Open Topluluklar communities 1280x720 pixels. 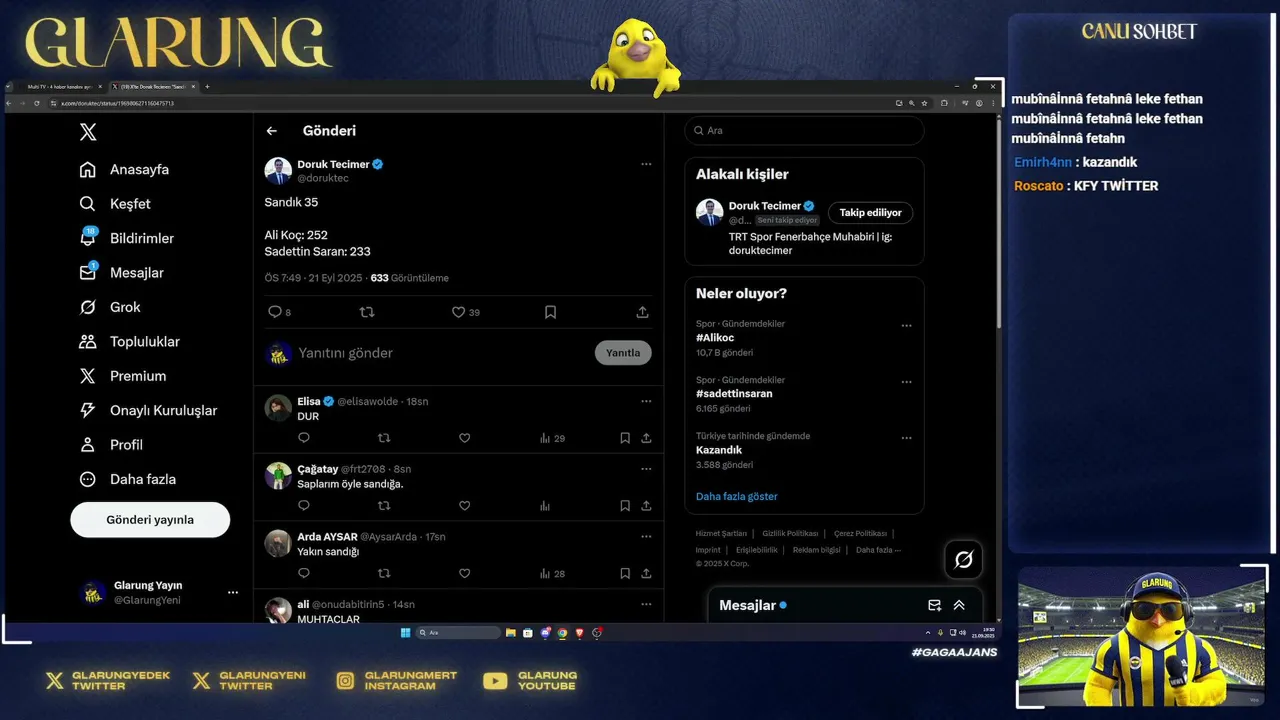click(130, 342)
